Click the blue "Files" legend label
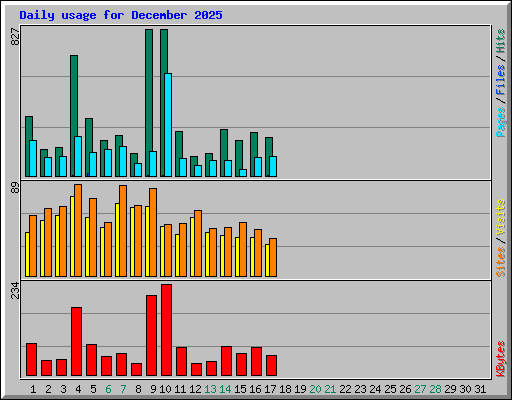This screenshot has width=512, height=400. (x=500, y=79)
